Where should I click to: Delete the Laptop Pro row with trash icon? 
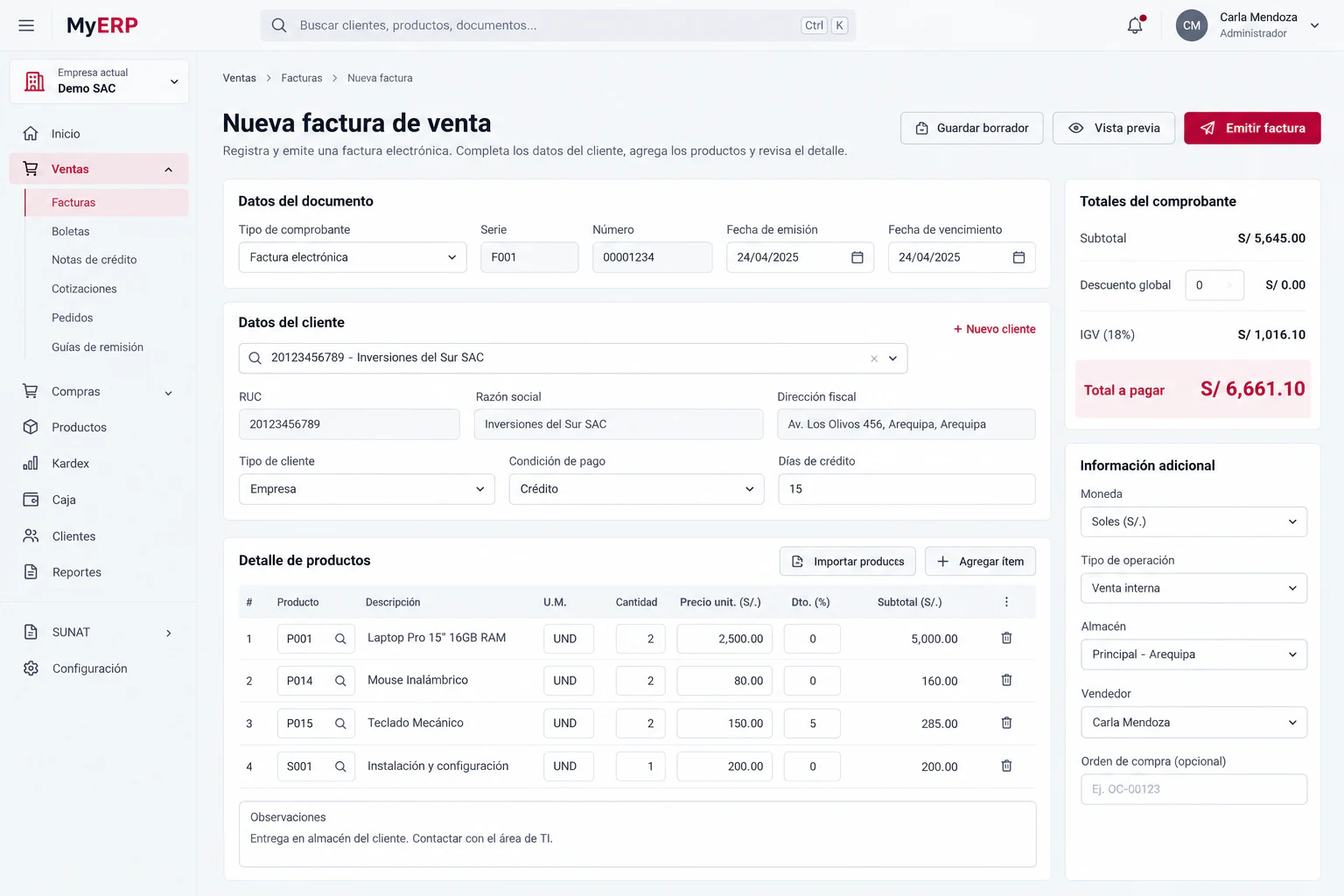pyautogui.click(x=1006, y=638)
